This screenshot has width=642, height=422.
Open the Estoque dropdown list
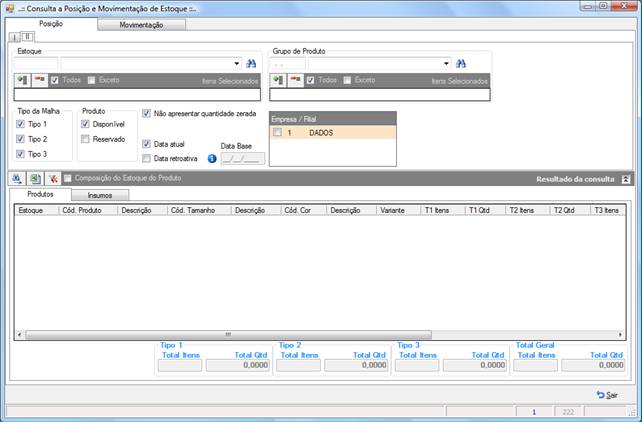point(237,63)
